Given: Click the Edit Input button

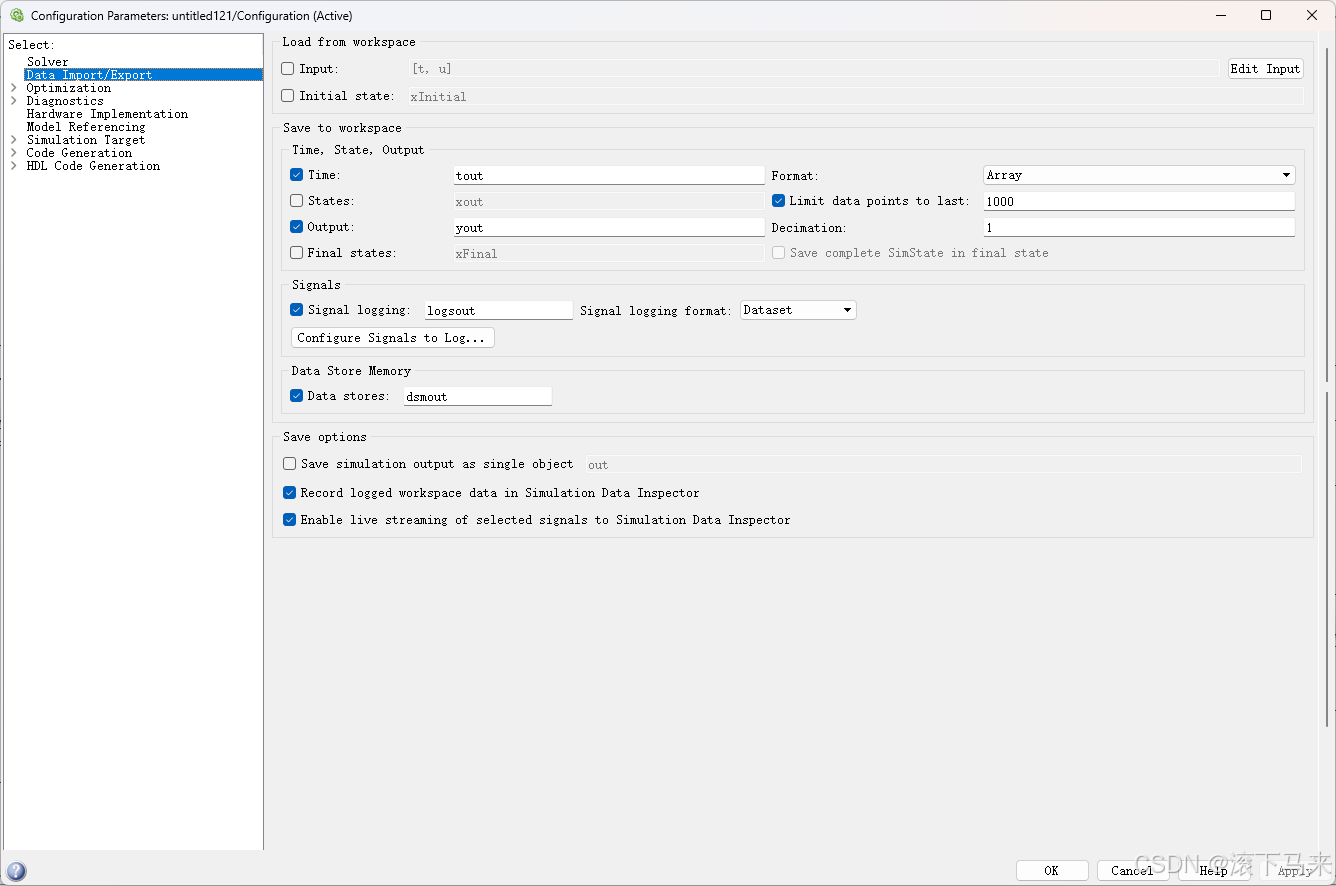Looking at the screenshot, I should [x=1265, y=68].
